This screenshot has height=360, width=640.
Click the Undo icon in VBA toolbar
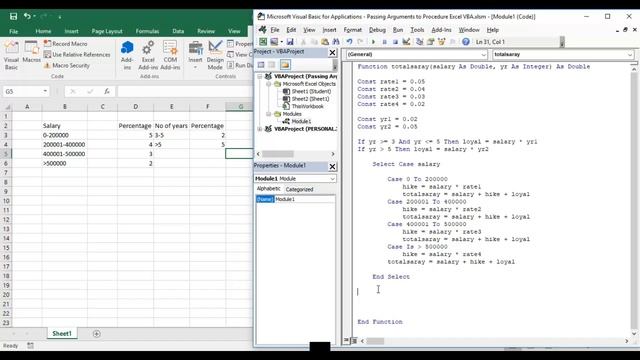[349, 42]
